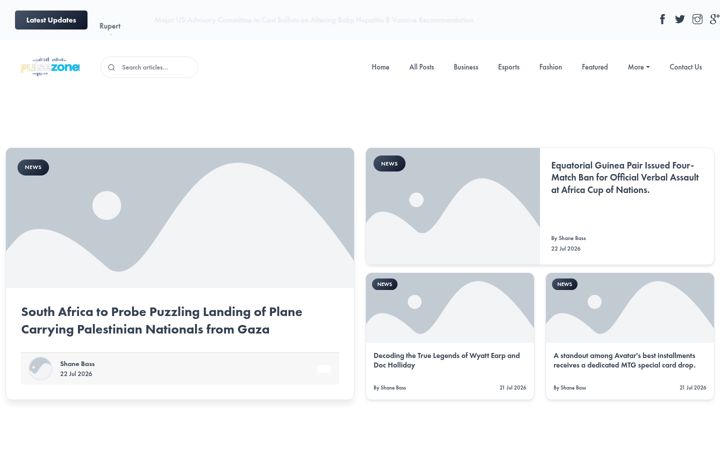The width and height of the screenshot is (720, 450).
Task: Click NEWS tag on Wyatt Earp article
Action: pyautogui.click(x=385, y=284)
